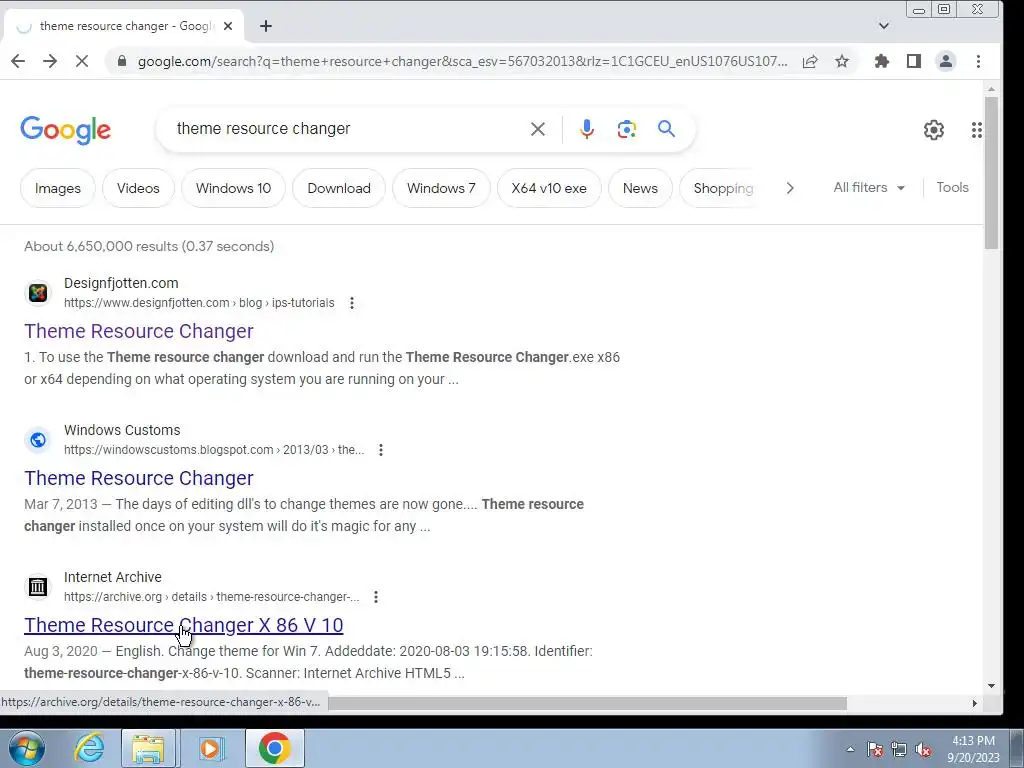Click the archive.org URL breadcrumb
The image size is (1024, 768).
(x=212, y=597)
